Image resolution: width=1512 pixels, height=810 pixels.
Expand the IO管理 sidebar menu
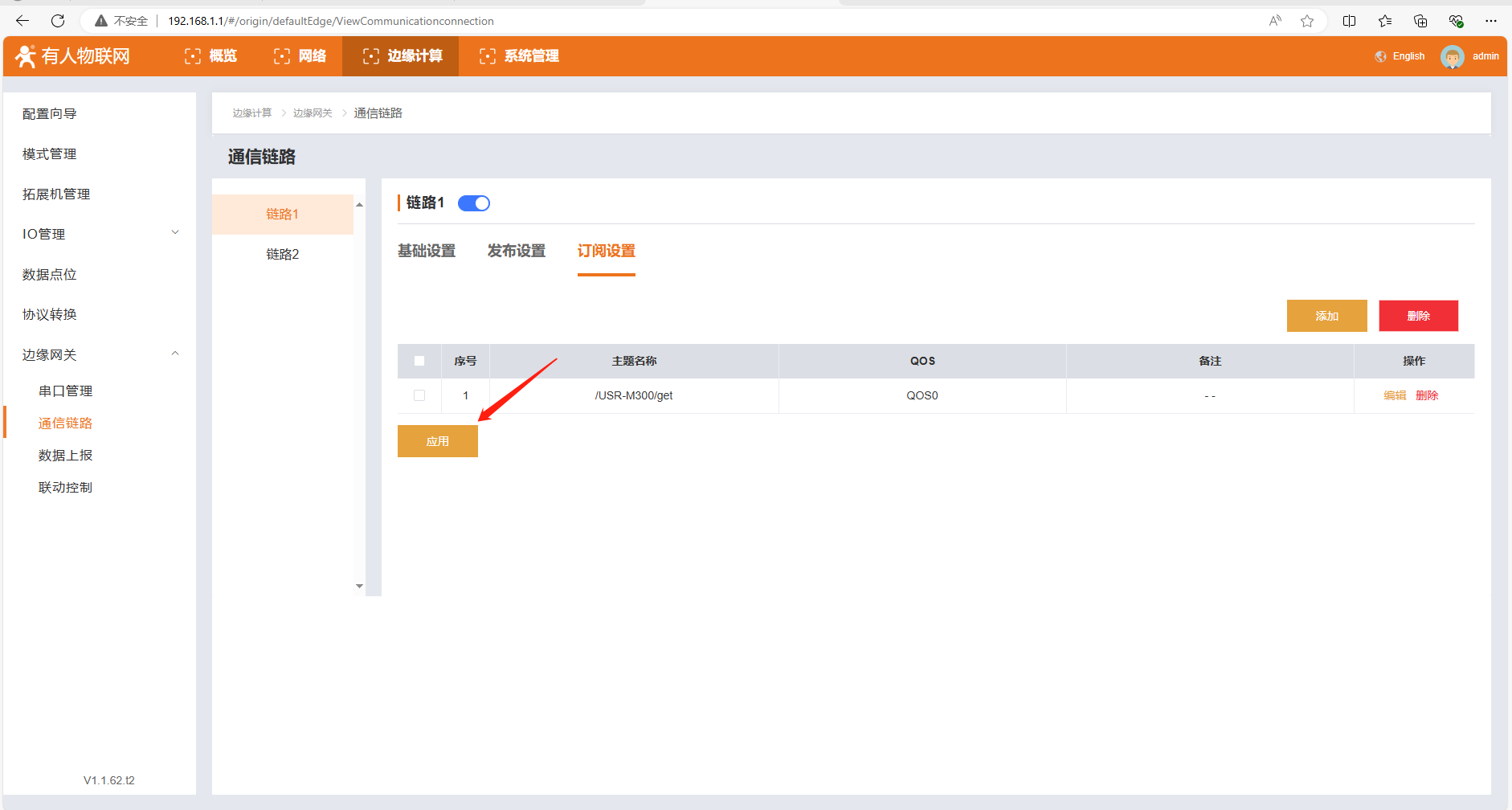(x=175, y=233)
